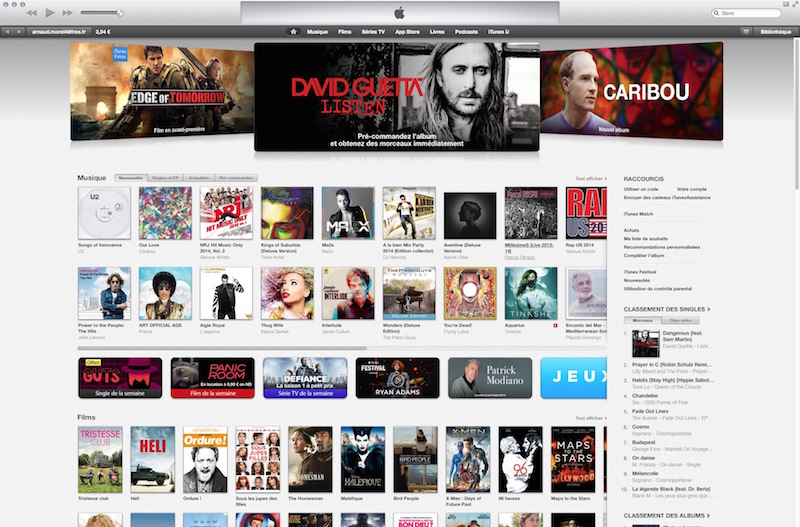Select the Morceaux chart tab

pos(642,320)
